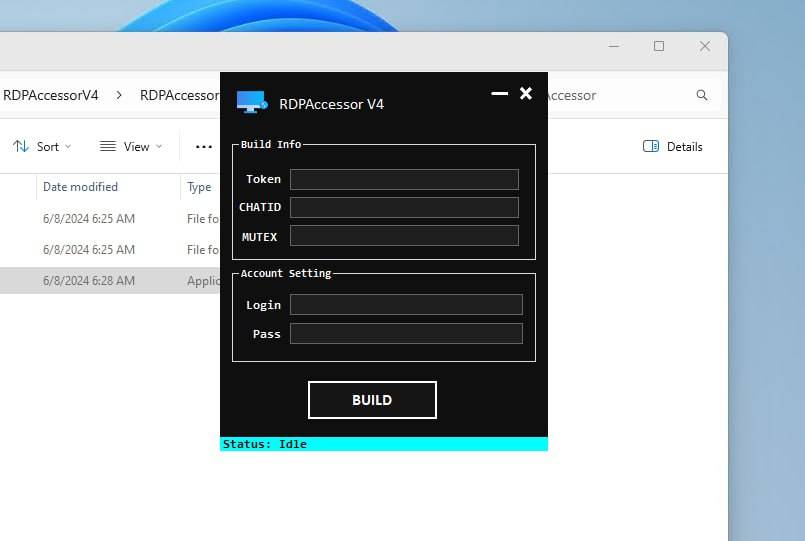805x541 pixels.
Task: Click the RDPAccessor V4 monitor logo icon
Action: 252,102
